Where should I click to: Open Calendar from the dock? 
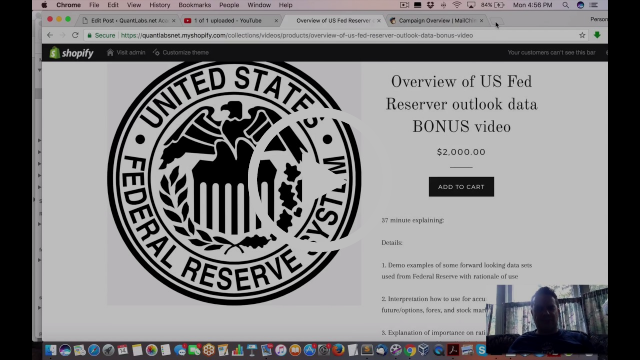coord(122,350)
